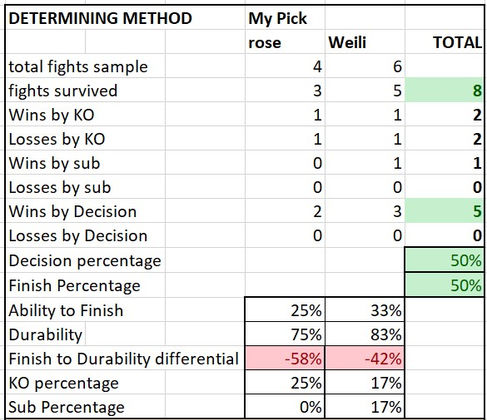
Task: Click rose's Ability to Finish 25% cell
Action: 285,310
